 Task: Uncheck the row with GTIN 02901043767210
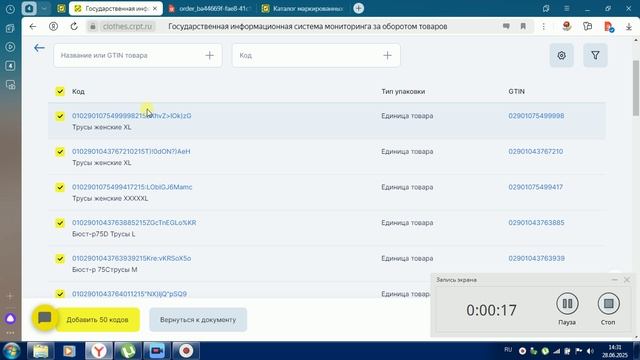60,151
